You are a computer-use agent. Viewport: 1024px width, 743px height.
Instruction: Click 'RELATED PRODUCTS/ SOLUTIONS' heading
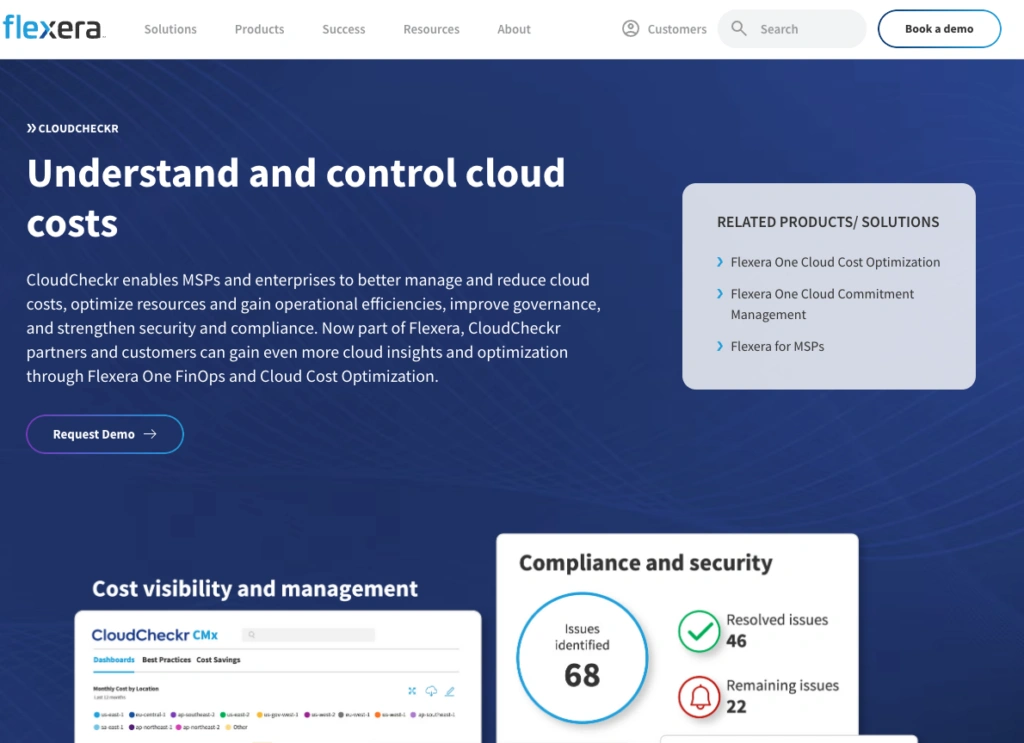(828, 222)
